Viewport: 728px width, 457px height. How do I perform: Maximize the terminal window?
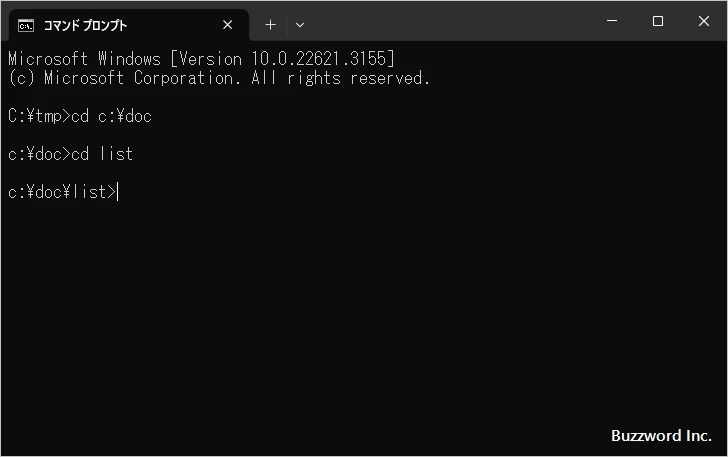pos(658,22)
